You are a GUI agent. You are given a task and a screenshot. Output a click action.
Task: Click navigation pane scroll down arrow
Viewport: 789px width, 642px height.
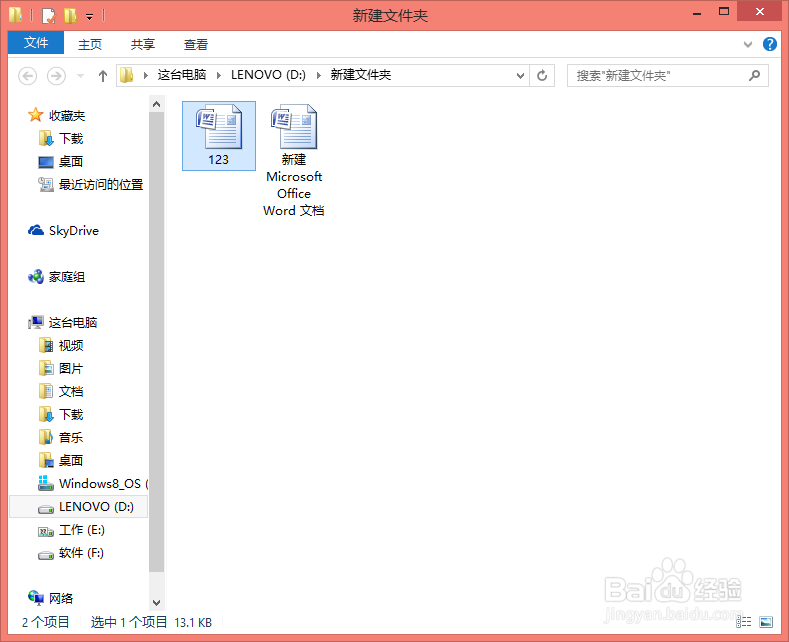point(156,602)
